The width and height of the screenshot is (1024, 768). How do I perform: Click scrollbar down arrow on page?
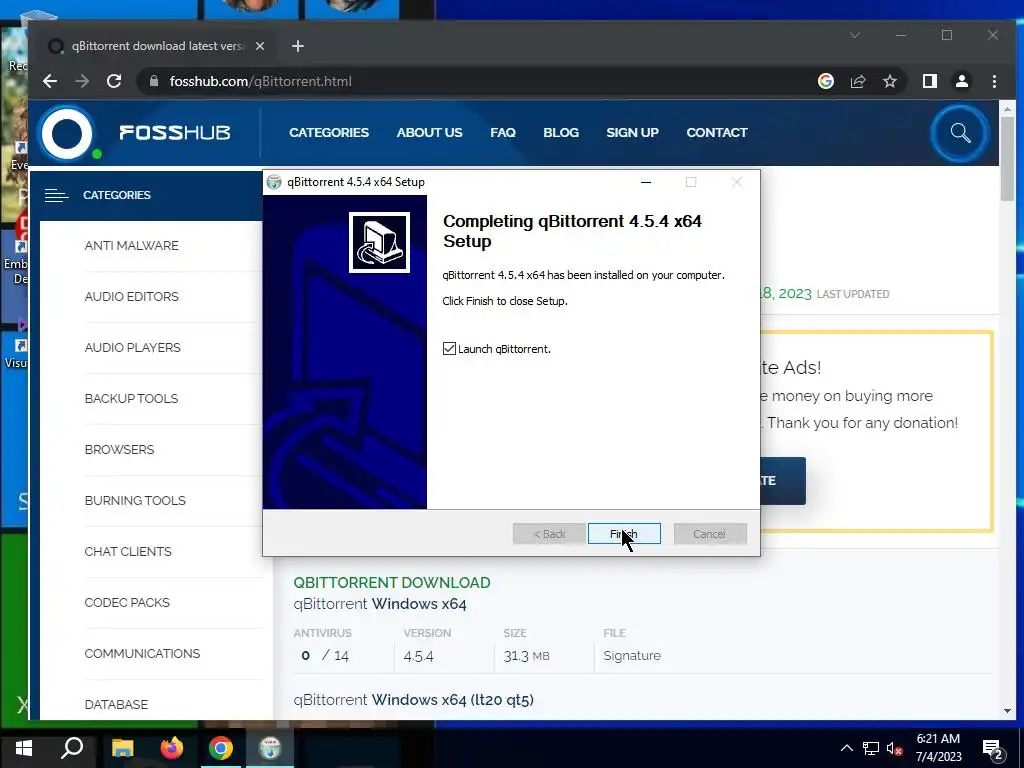[x=1007, y=711]
